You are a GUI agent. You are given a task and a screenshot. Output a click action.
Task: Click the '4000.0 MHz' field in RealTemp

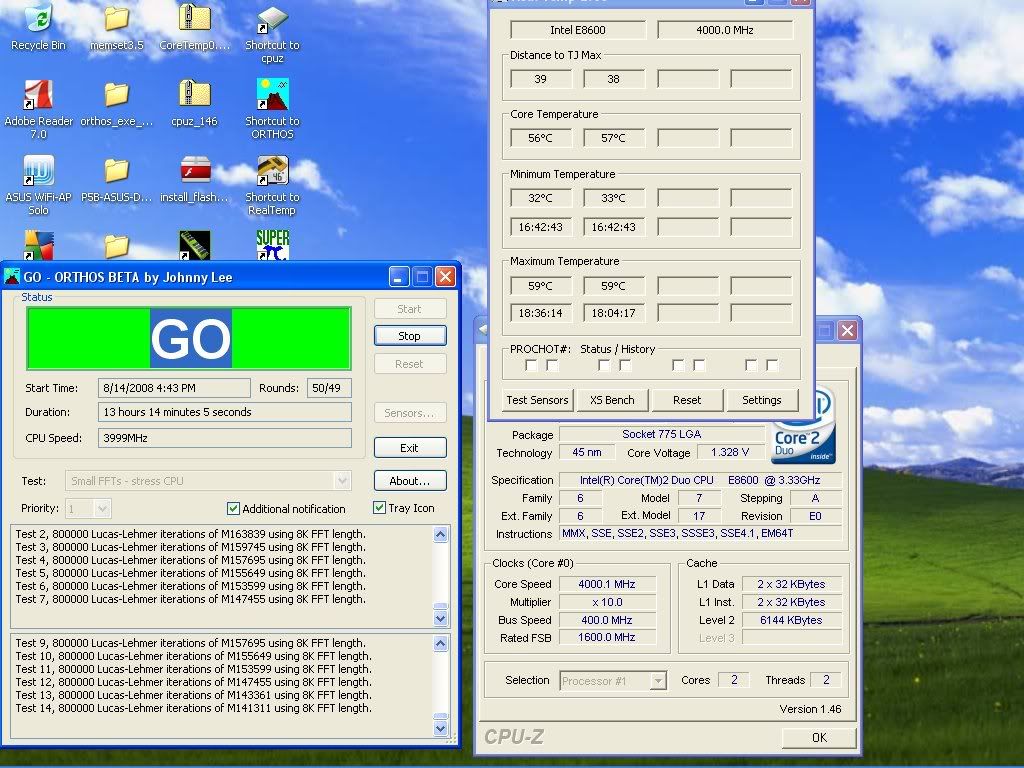(x=725, y=30)
